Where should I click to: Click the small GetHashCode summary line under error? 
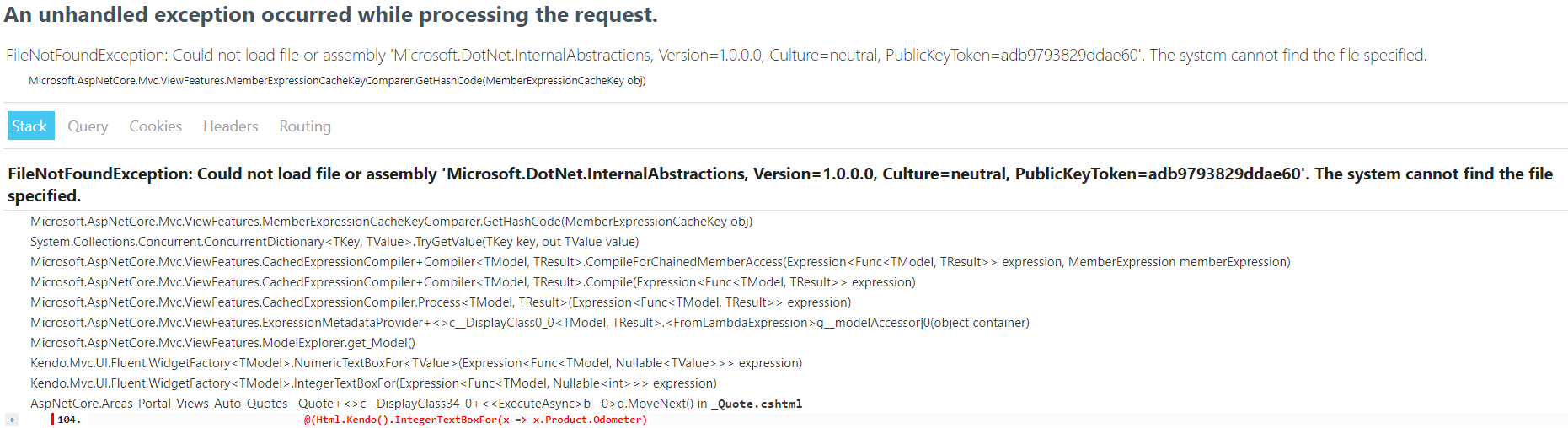coord(337,81)
